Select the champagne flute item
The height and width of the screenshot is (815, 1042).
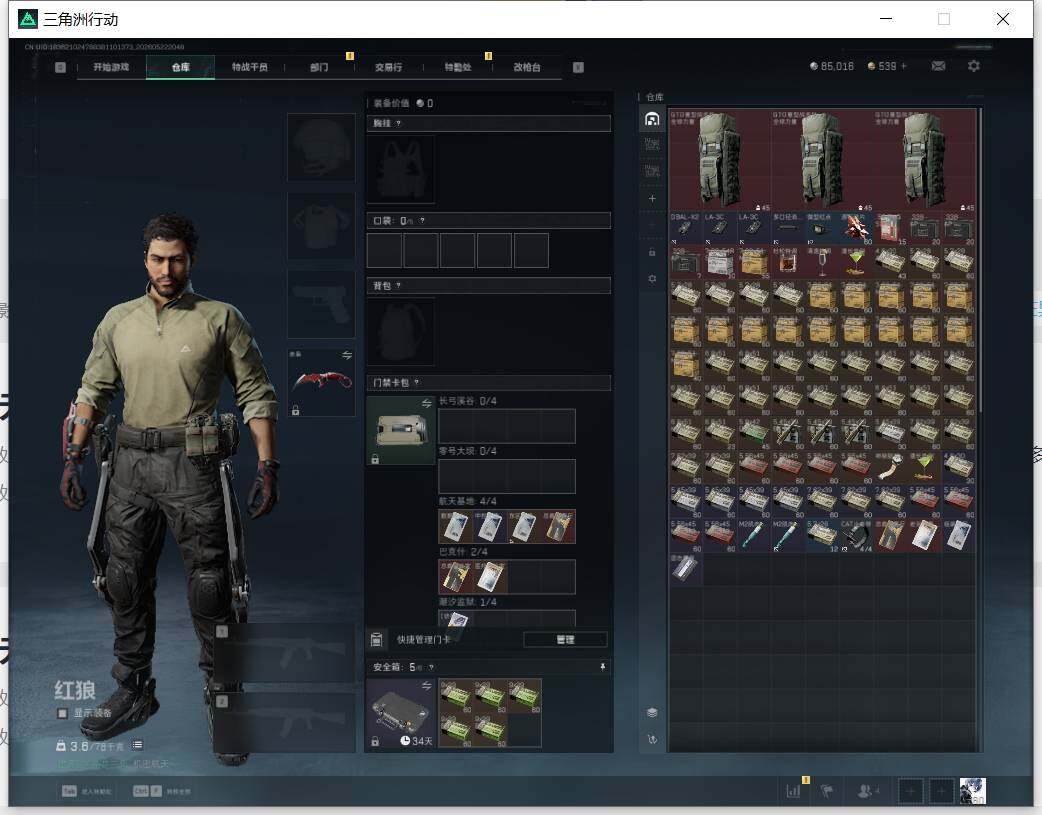pyautogui.click(x=822, y=263)
